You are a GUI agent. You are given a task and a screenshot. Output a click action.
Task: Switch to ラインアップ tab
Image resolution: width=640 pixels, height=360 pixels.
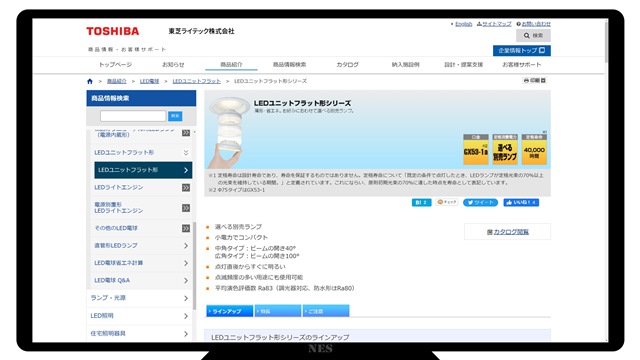pos(229,311)
